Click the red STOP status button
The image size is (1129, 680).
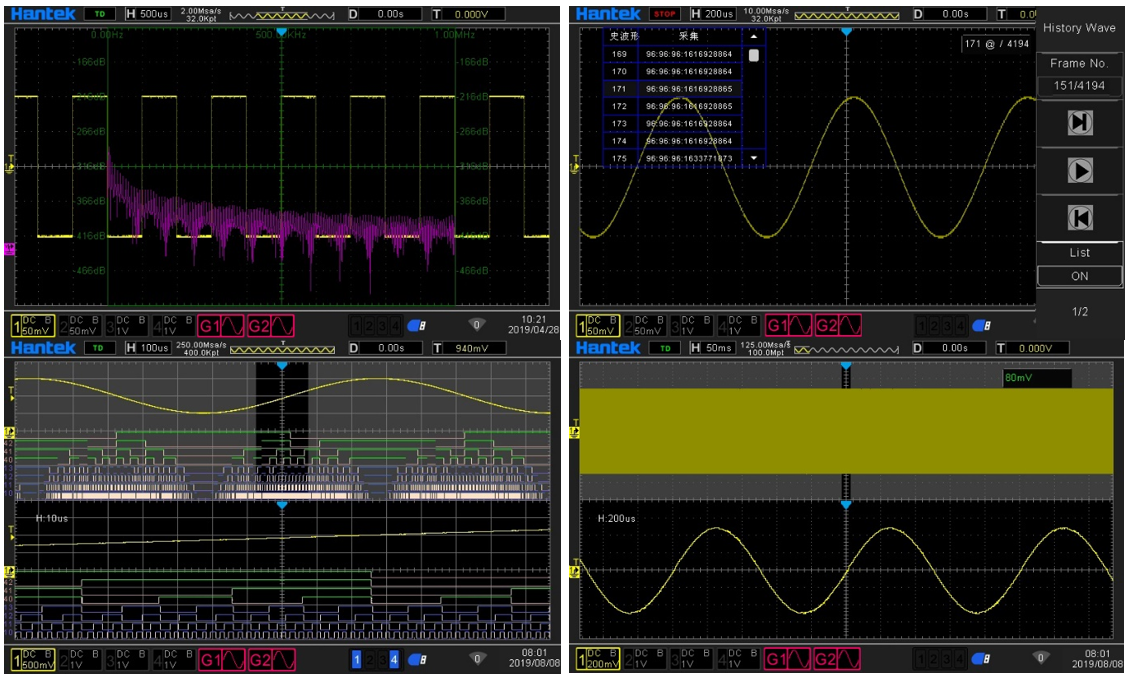tap(664, 15)
